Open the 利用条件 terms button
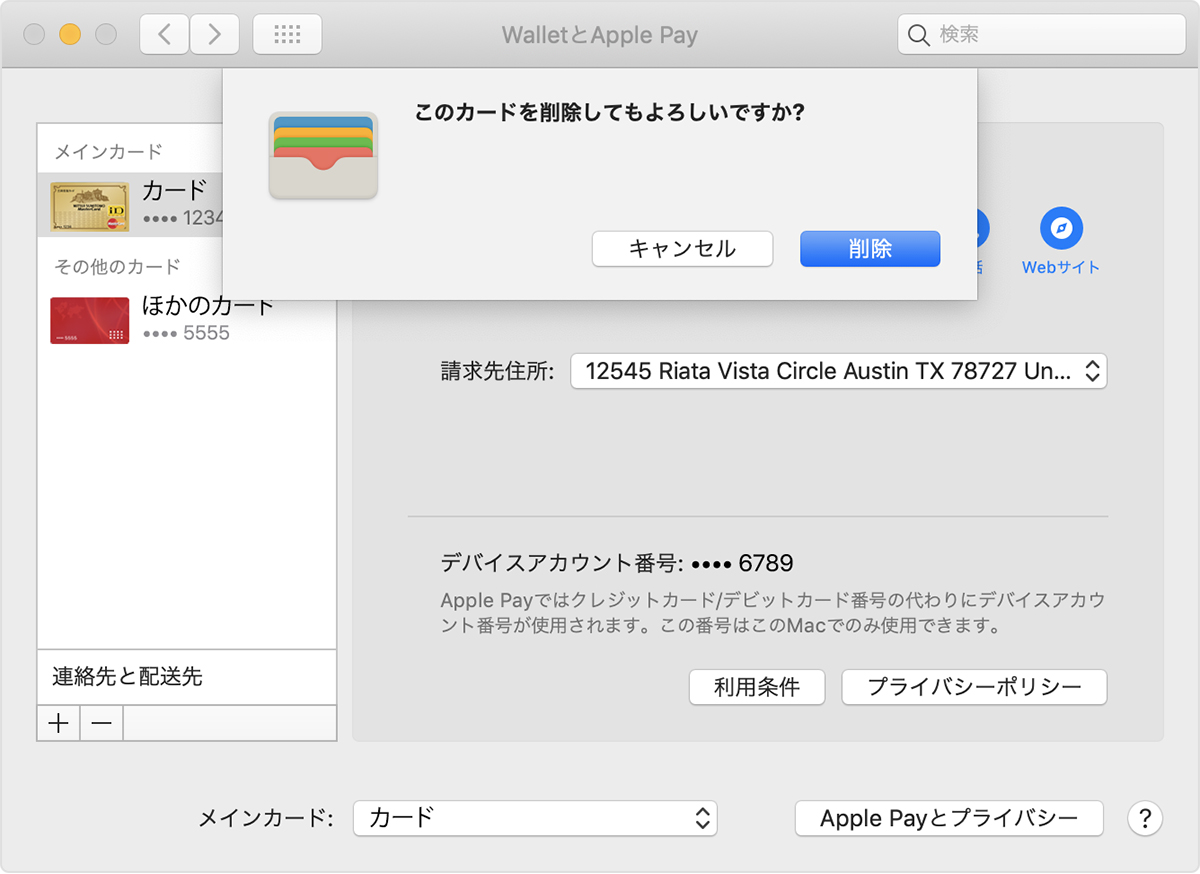The width and height of the screenshot is (1200, 874). coord(757,687)
